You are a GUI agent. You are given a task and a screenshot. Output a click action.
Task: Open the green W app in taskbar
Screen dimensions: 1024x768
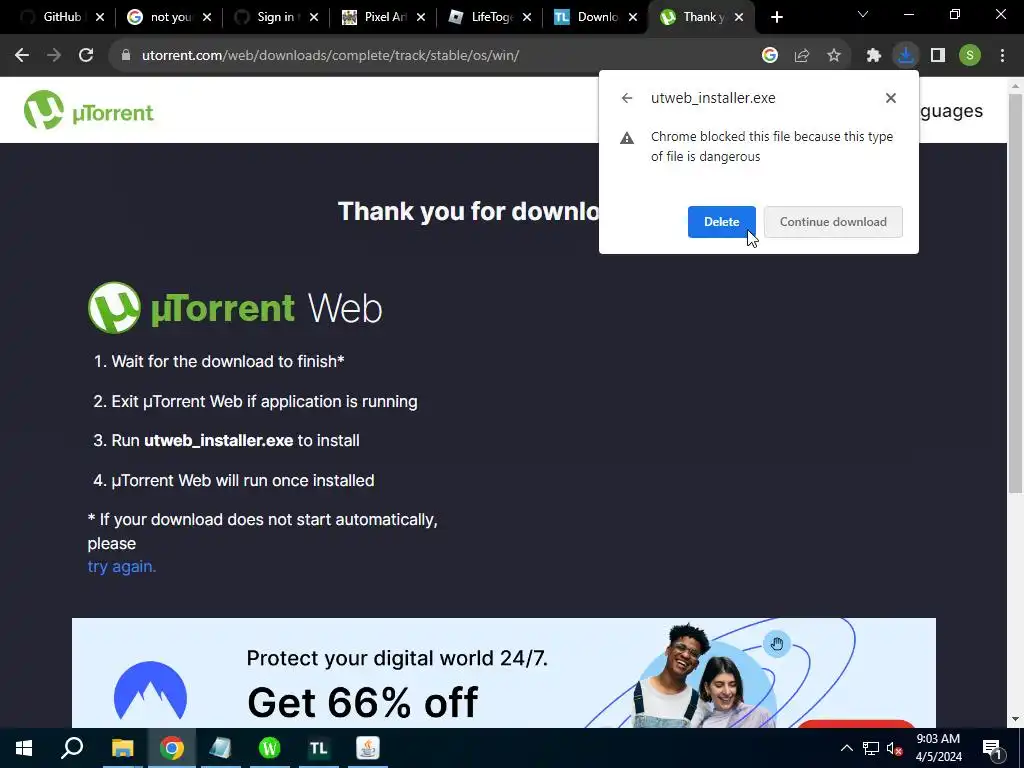(x=269, y=748)
